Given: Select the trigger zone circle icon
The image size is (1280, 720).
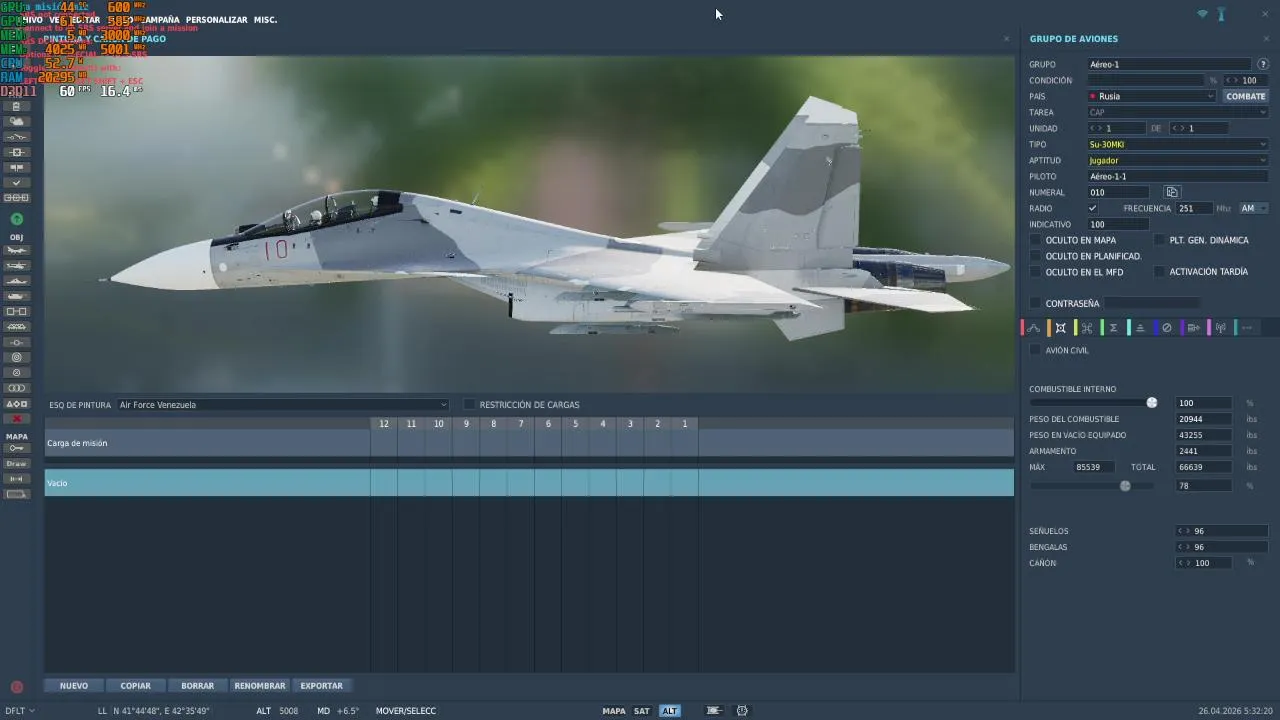Looking at the screenshot, I should coord(16,357).
